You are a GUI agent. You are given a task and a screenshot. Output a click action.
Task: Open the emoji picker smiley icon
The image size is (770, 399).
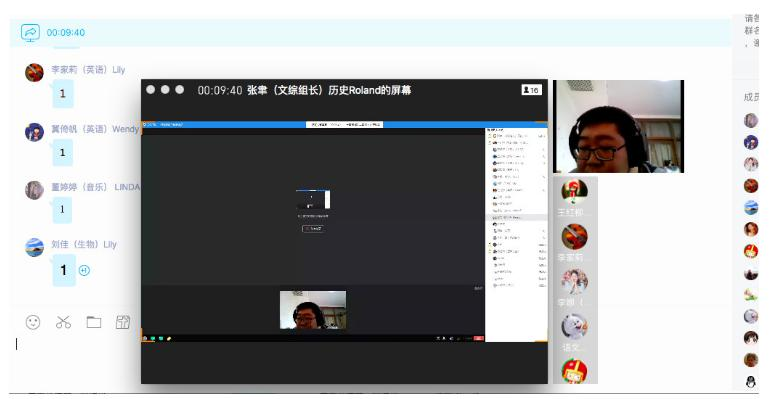(33, 322)
